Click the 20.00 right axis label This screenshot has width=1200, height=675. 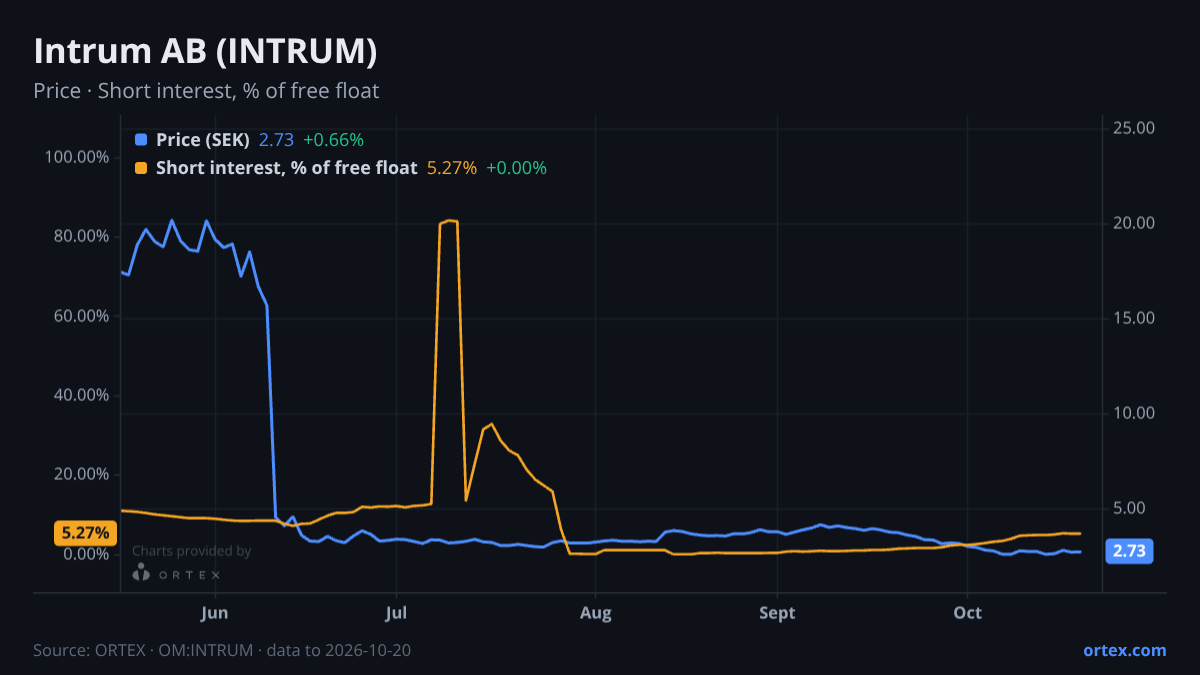click(1133, 223)
